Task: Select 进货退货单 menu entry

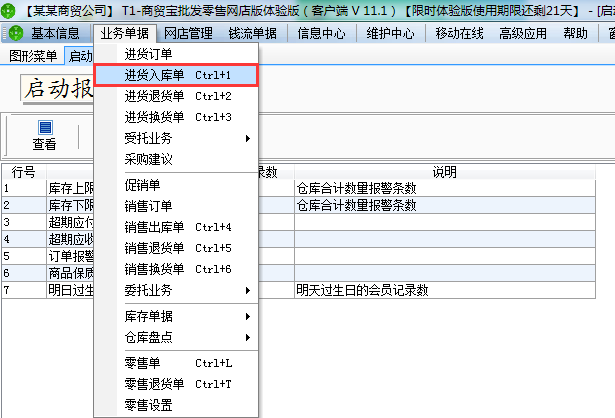Action: tap(176, 96)
